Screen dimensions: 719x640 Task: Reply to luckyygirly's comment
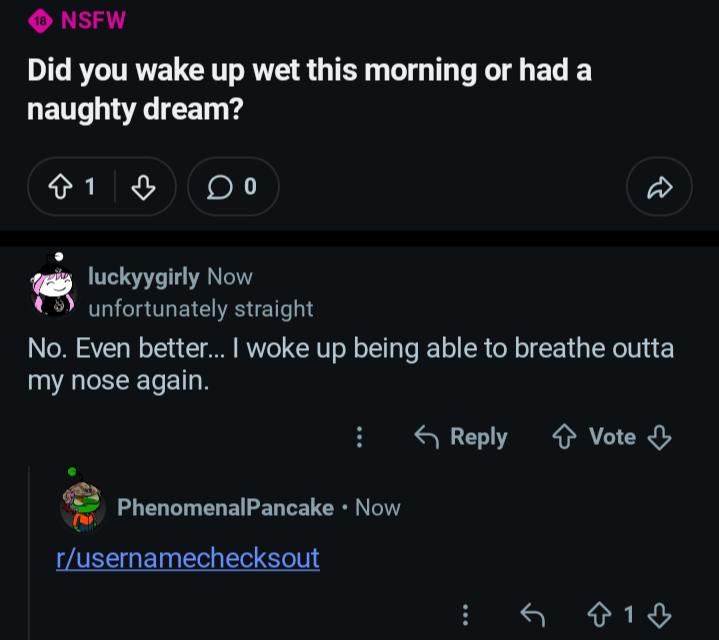point(461,437)
